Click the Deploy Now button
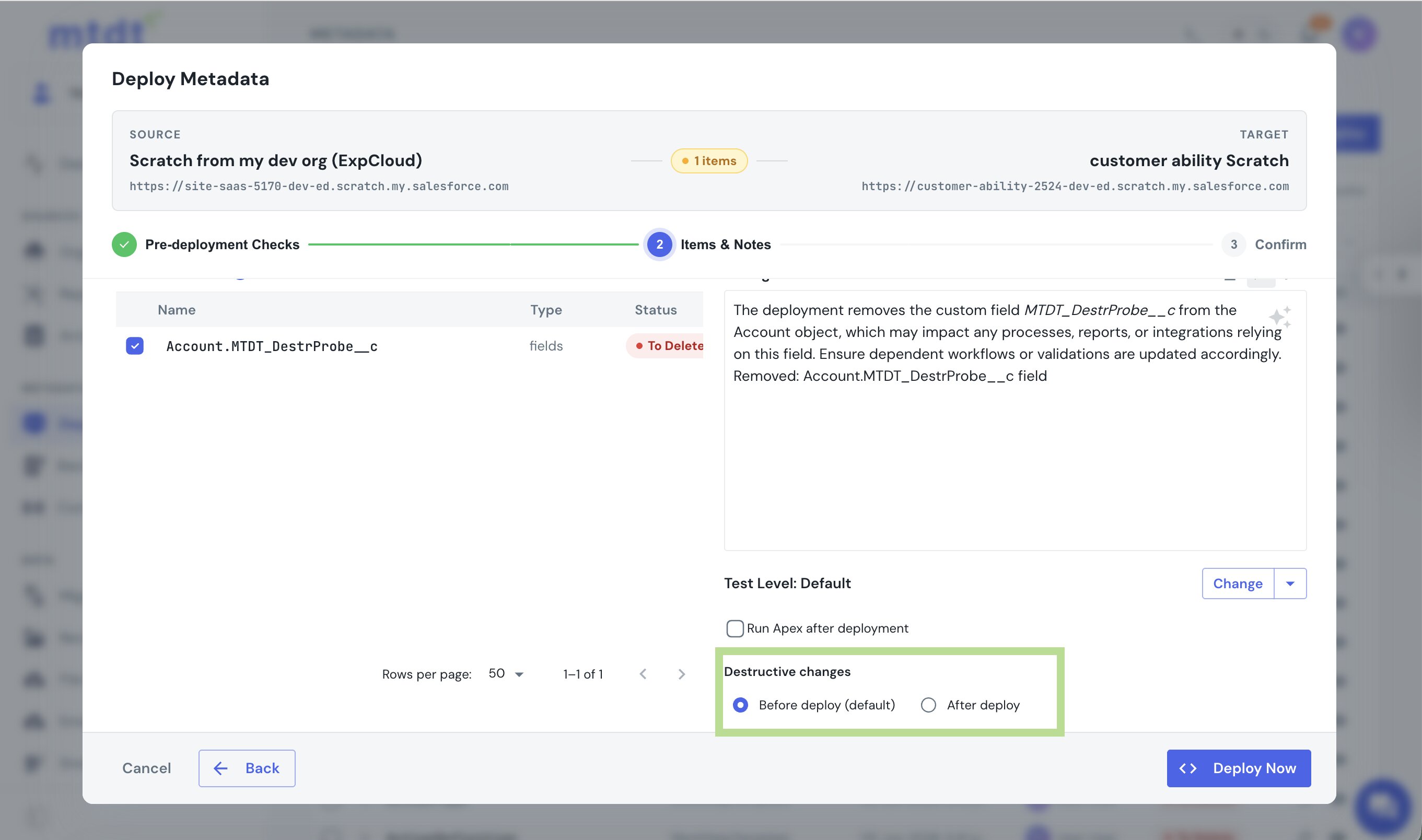The height and width of the screenshot is (840, 1422). coord(1239,768)
